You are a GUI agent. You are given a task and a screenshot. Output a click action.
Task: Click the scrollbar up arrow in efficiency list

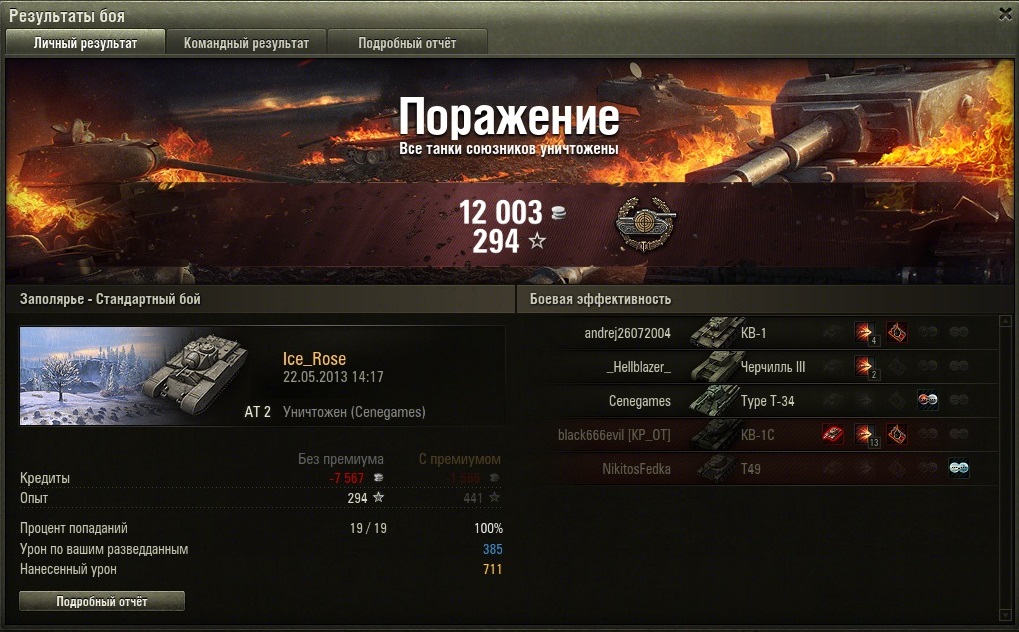coord(1005,321)
